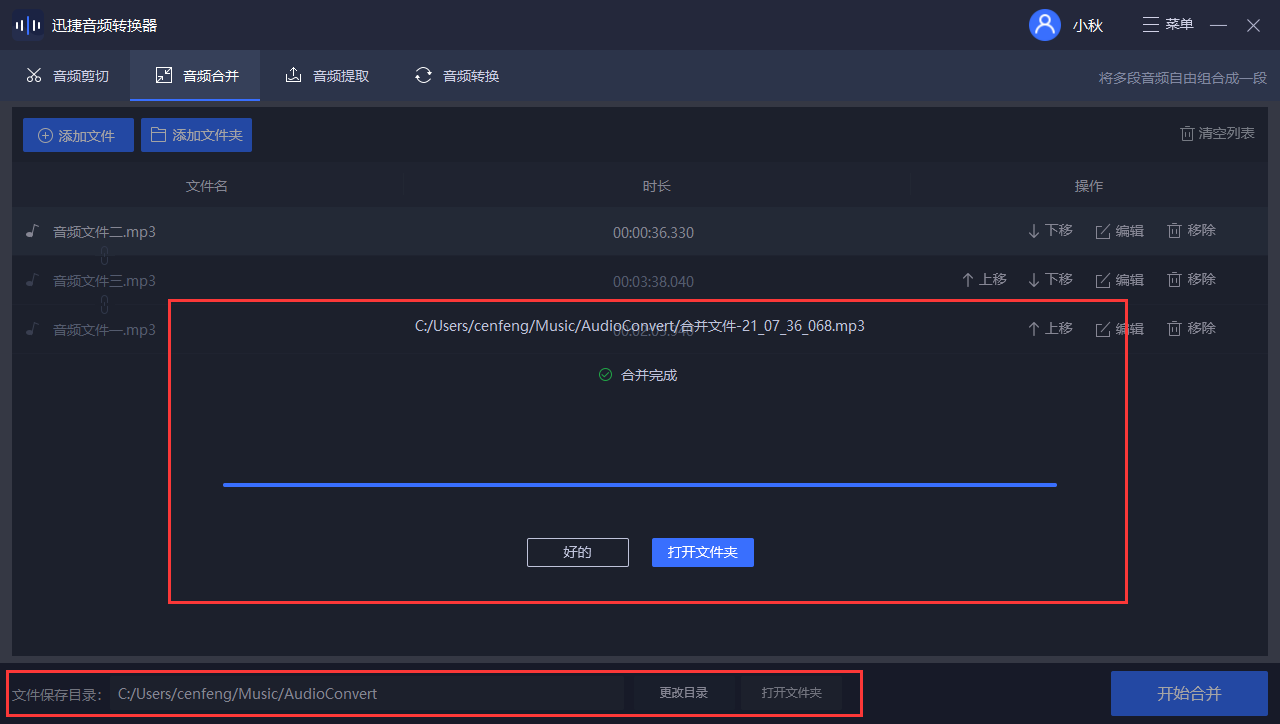This screenshot has height=724, width=1280.
Task: Open the 音频提取 tab
Action: tap(327, 76)
